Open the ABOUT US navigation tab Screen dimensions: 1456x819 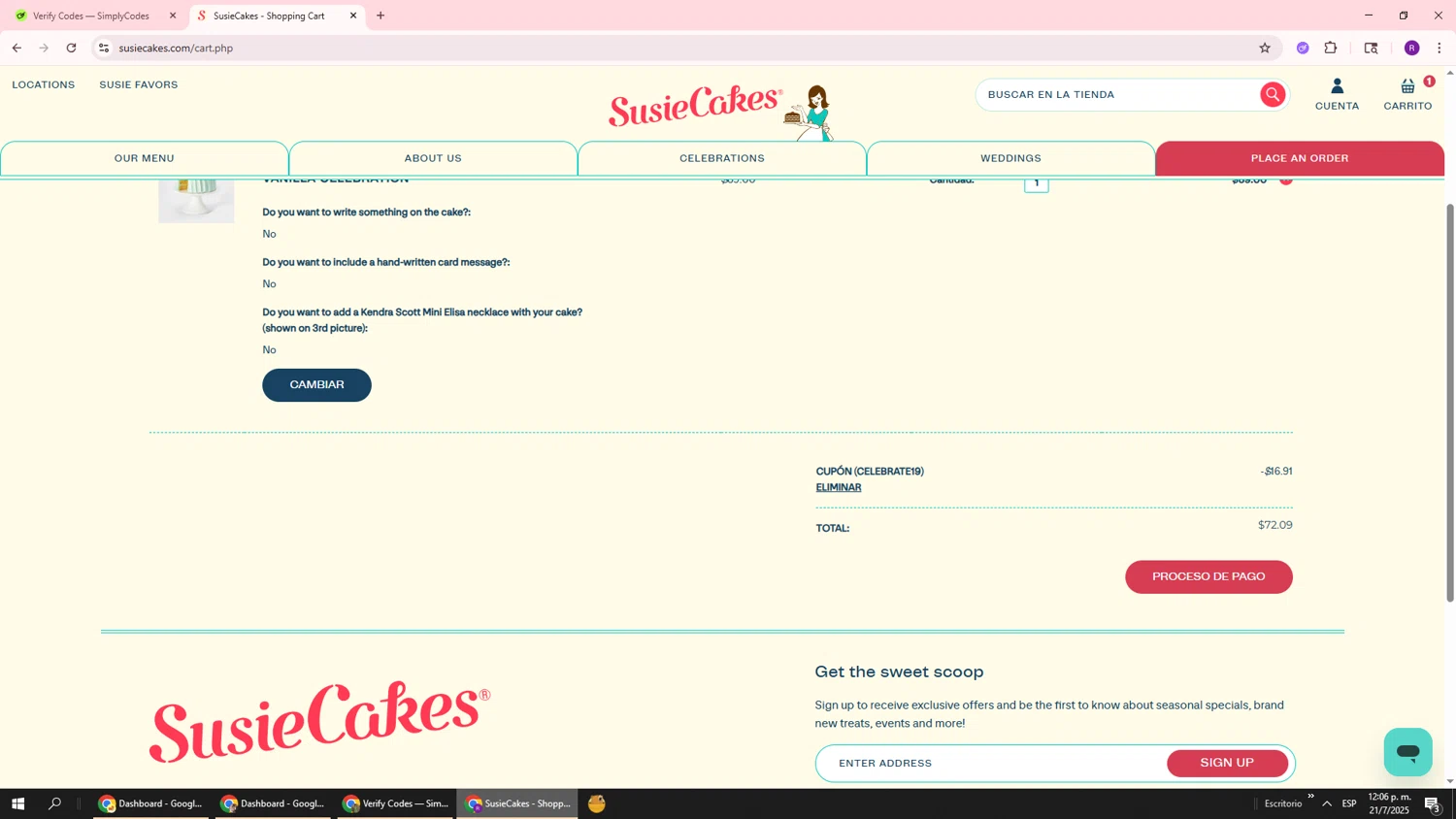coord(433,158)
